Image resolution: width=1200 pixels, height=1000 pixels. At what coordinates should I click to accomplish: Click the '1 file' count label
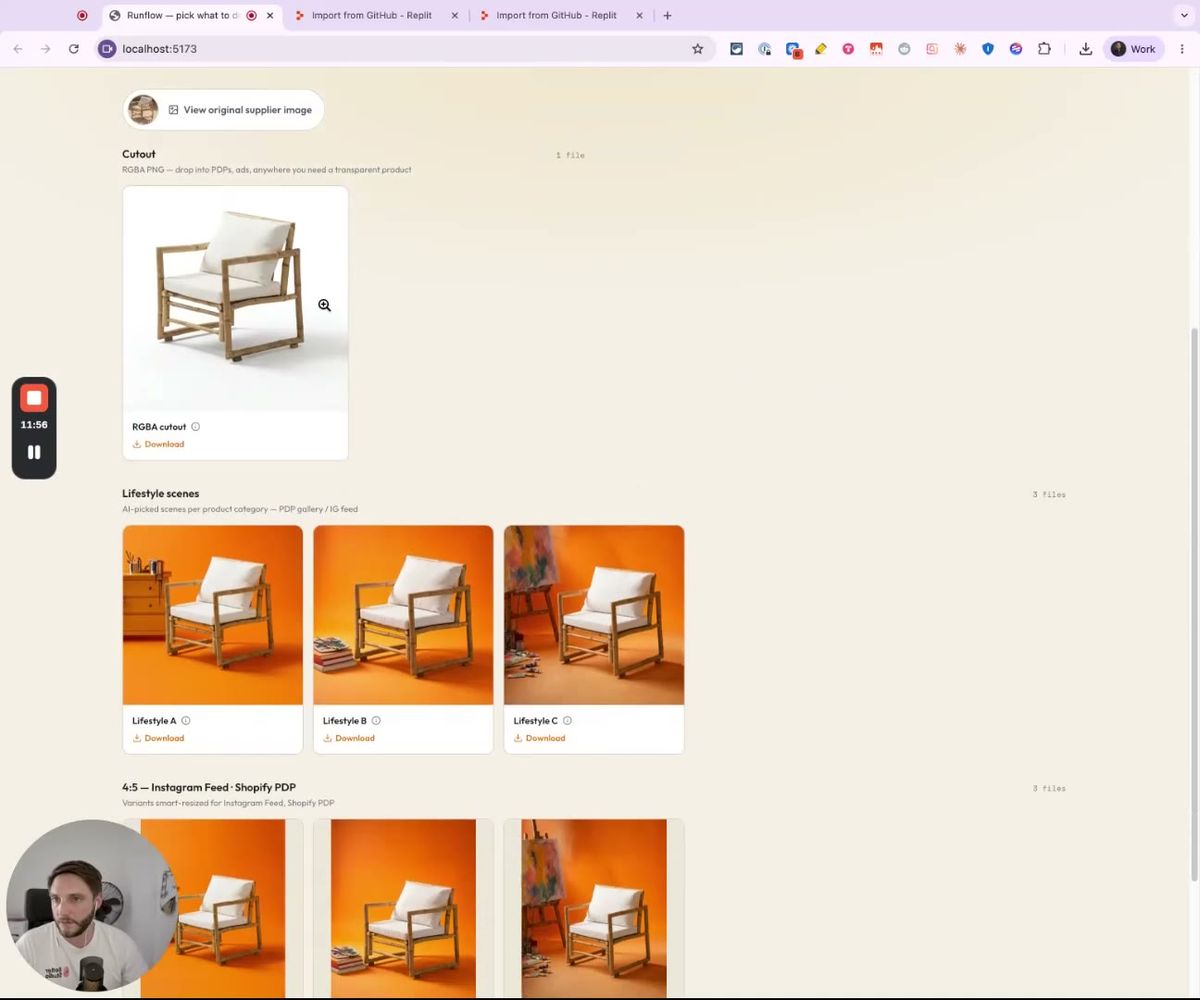pos(570,155)
